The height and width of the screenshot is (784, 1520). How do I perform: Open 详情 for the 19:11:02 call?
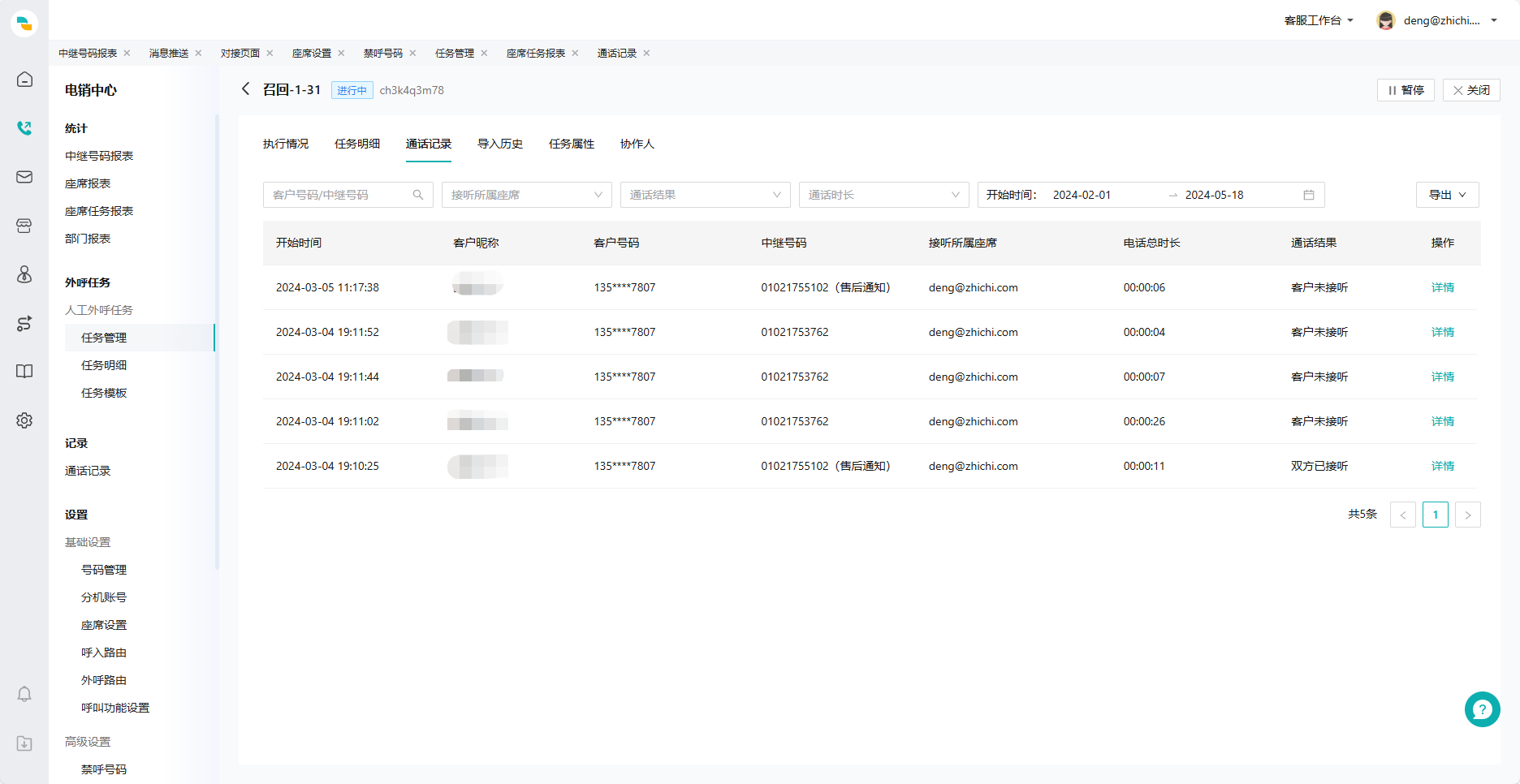1443,421
